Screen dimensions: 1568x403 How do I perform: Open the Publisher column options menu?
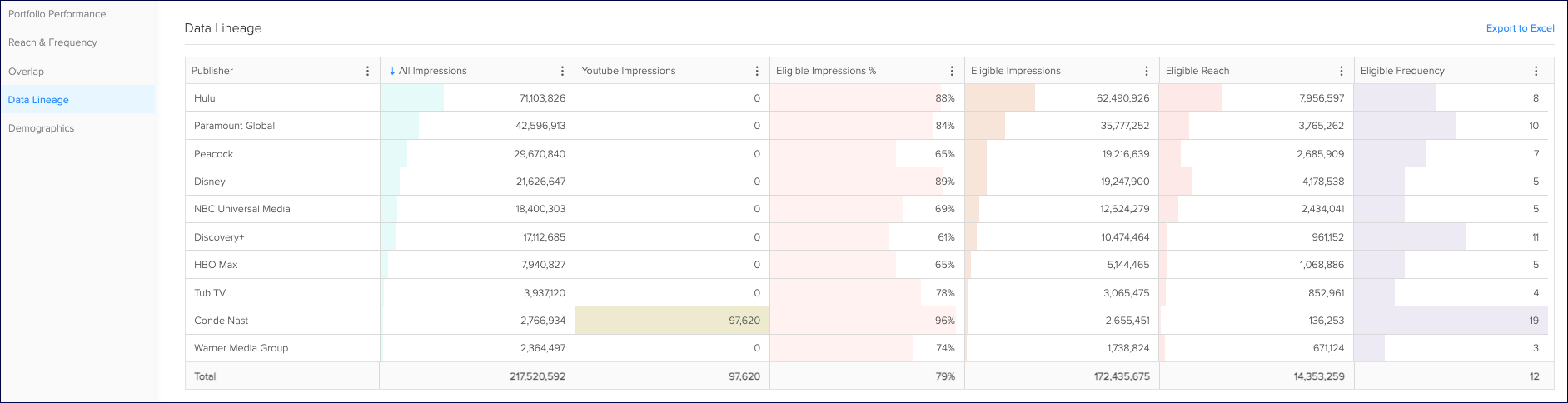coord(367,71)
